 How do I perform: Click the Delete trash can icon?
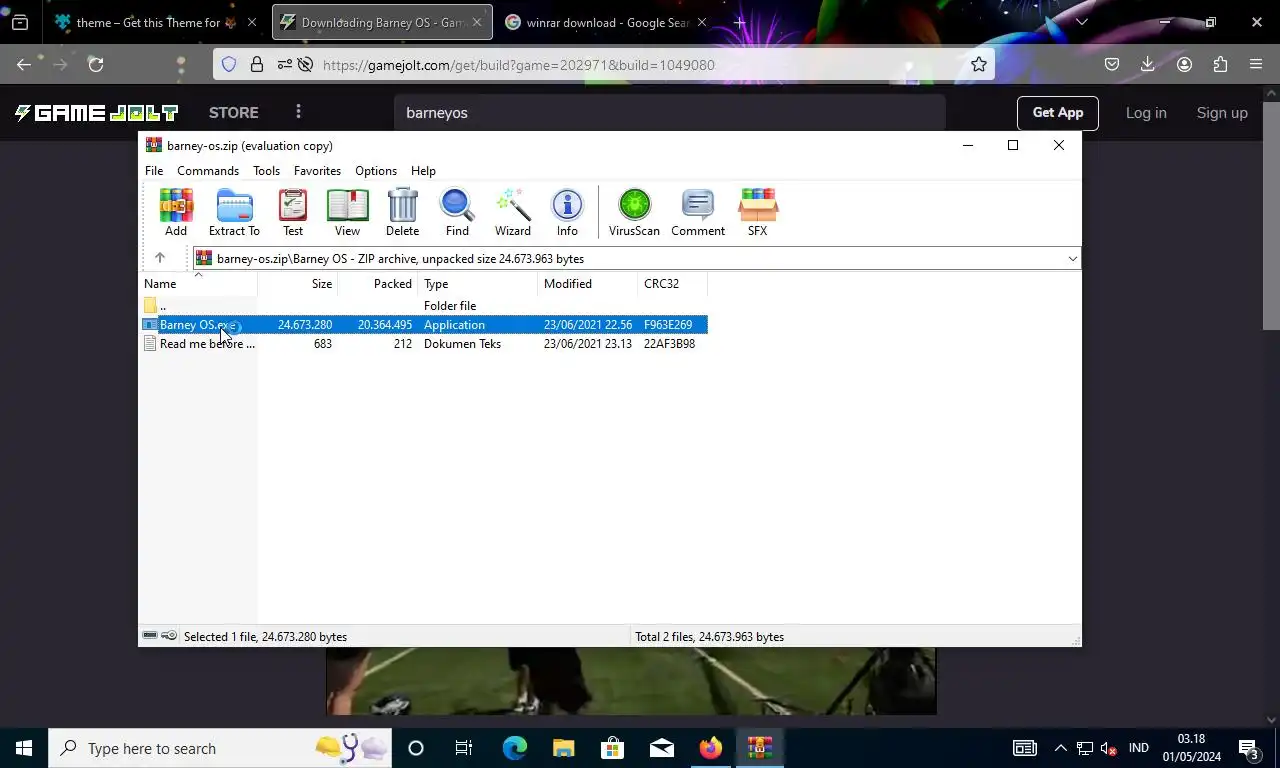click(x=402, y=212)
